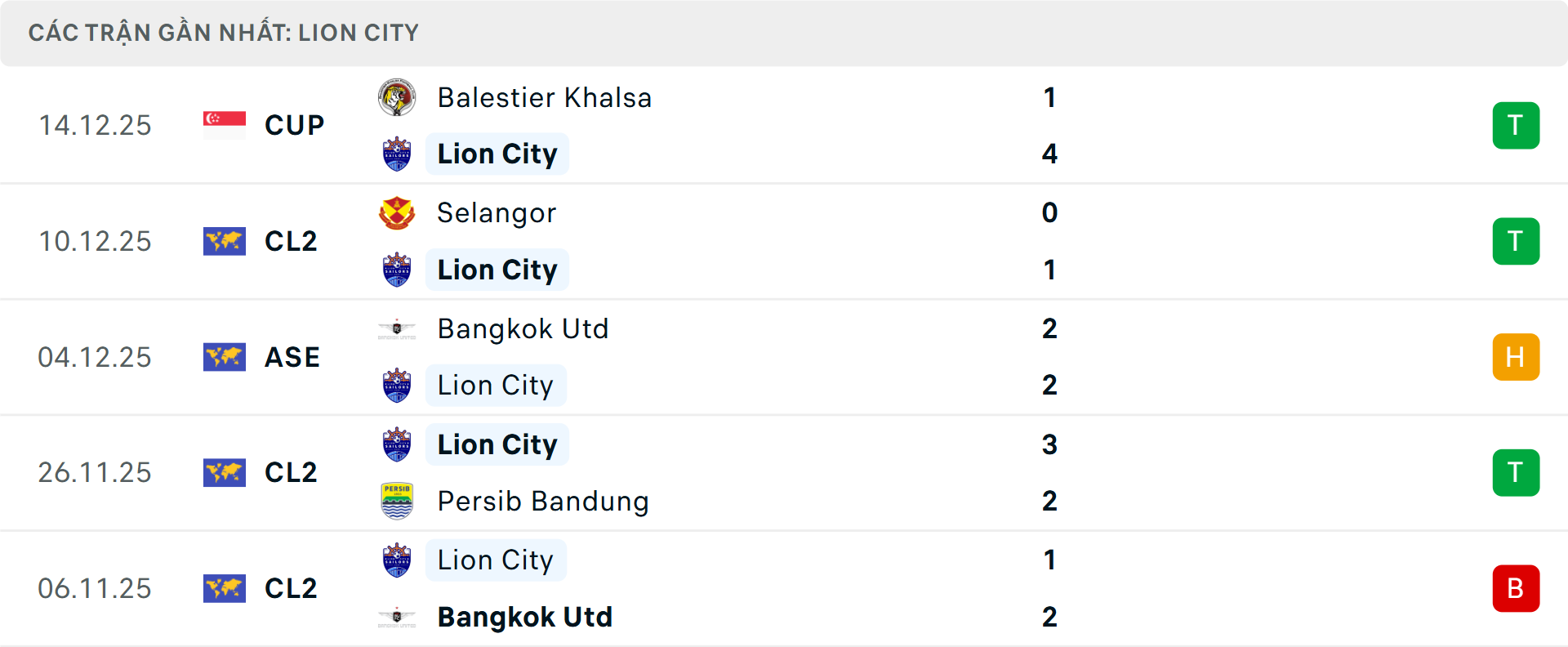This screenshot has width=1568, height=647.
Task: Open Bangkok Utd link in 06.11.25 match
Action: [525, 617]
